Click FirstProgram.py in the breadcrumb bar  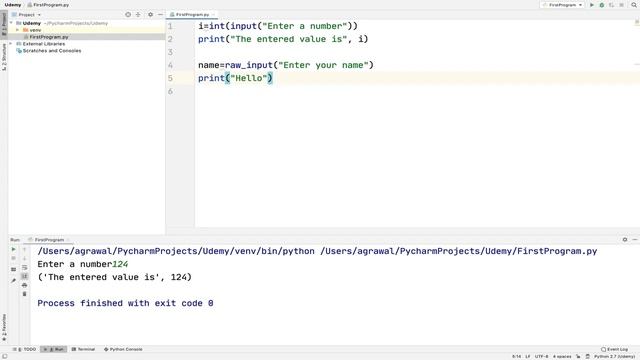tap(48, 5)
